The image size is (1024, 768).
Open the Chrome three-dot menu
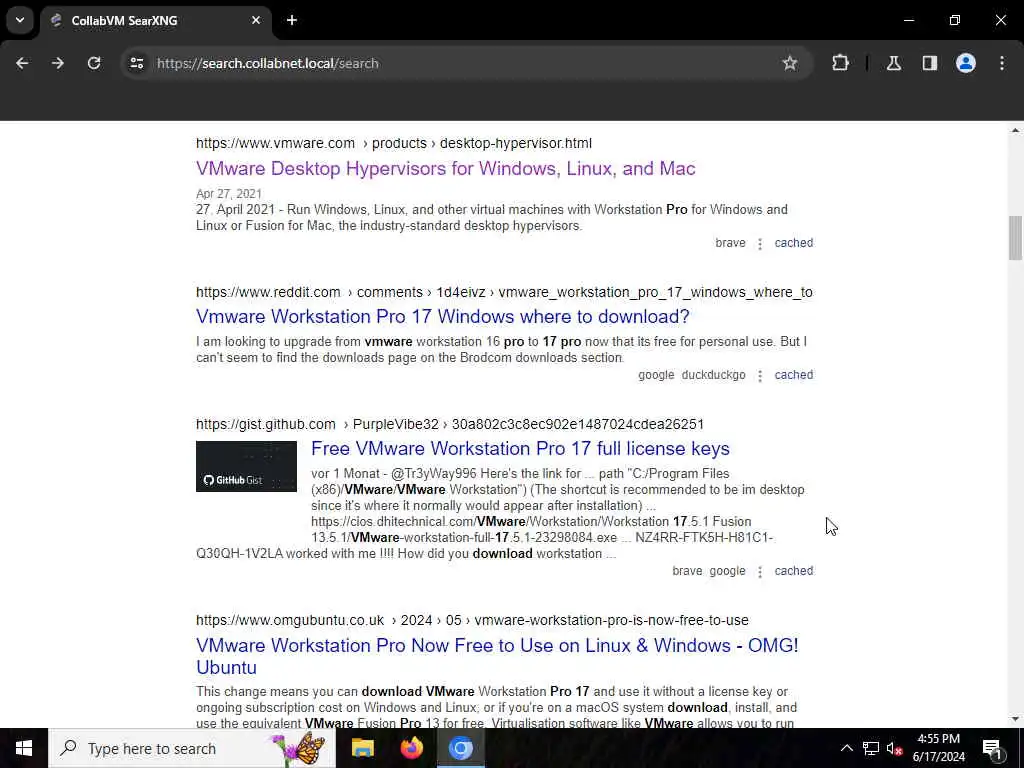pos(1002,63)
